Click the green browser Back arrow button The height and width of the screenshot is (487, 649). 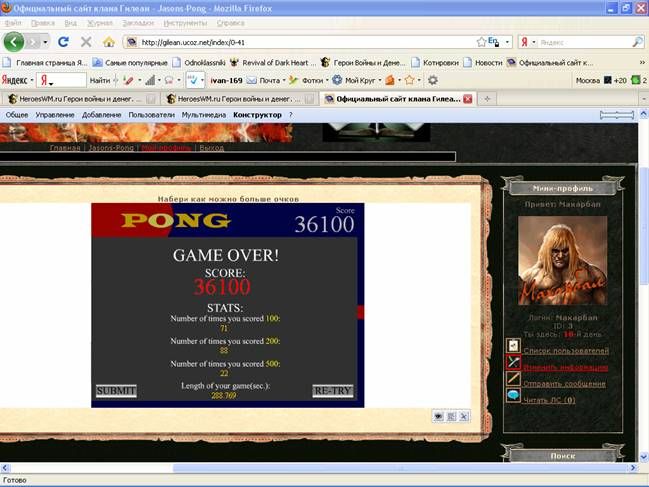click(14, 42)
